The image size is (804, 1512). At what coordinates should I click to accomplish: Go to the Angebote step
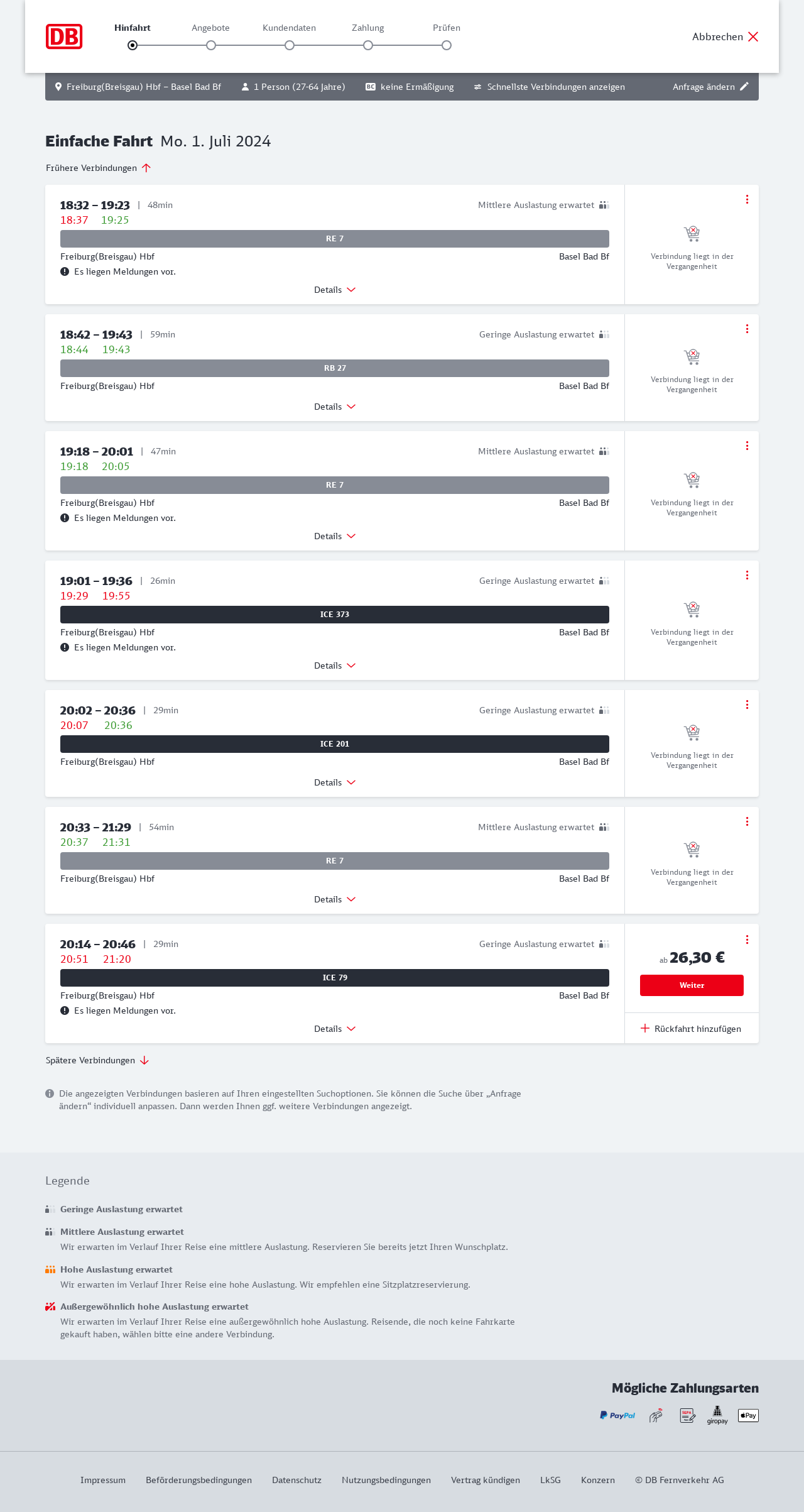coord(211,45)
